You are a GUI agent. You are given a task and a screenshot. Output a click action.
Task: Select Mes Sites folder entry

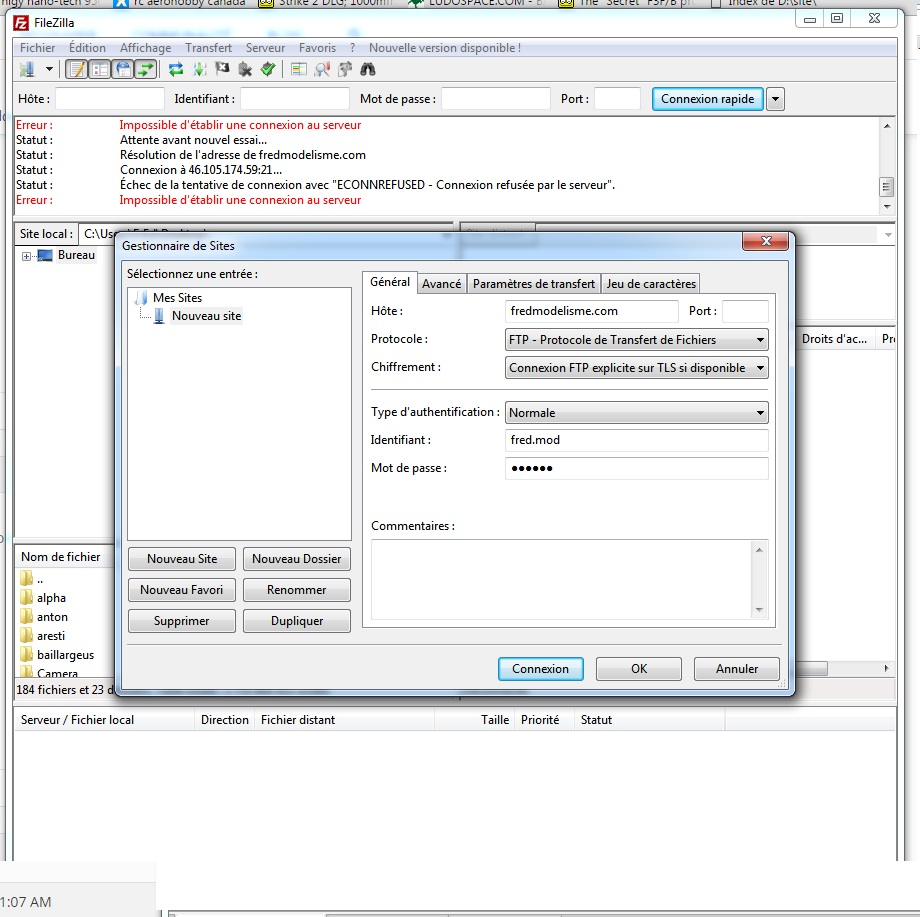(x=177, y=298)
